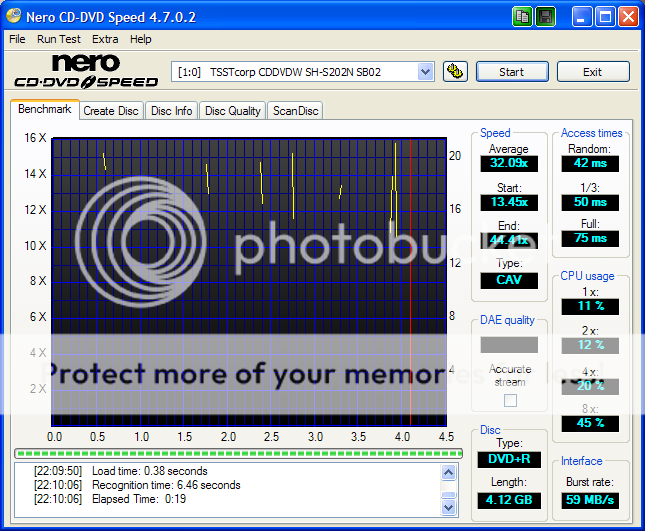Toggle the Accurate stream checkbox
Viewport: 645px width, 531px height.
tap(510, 400)
